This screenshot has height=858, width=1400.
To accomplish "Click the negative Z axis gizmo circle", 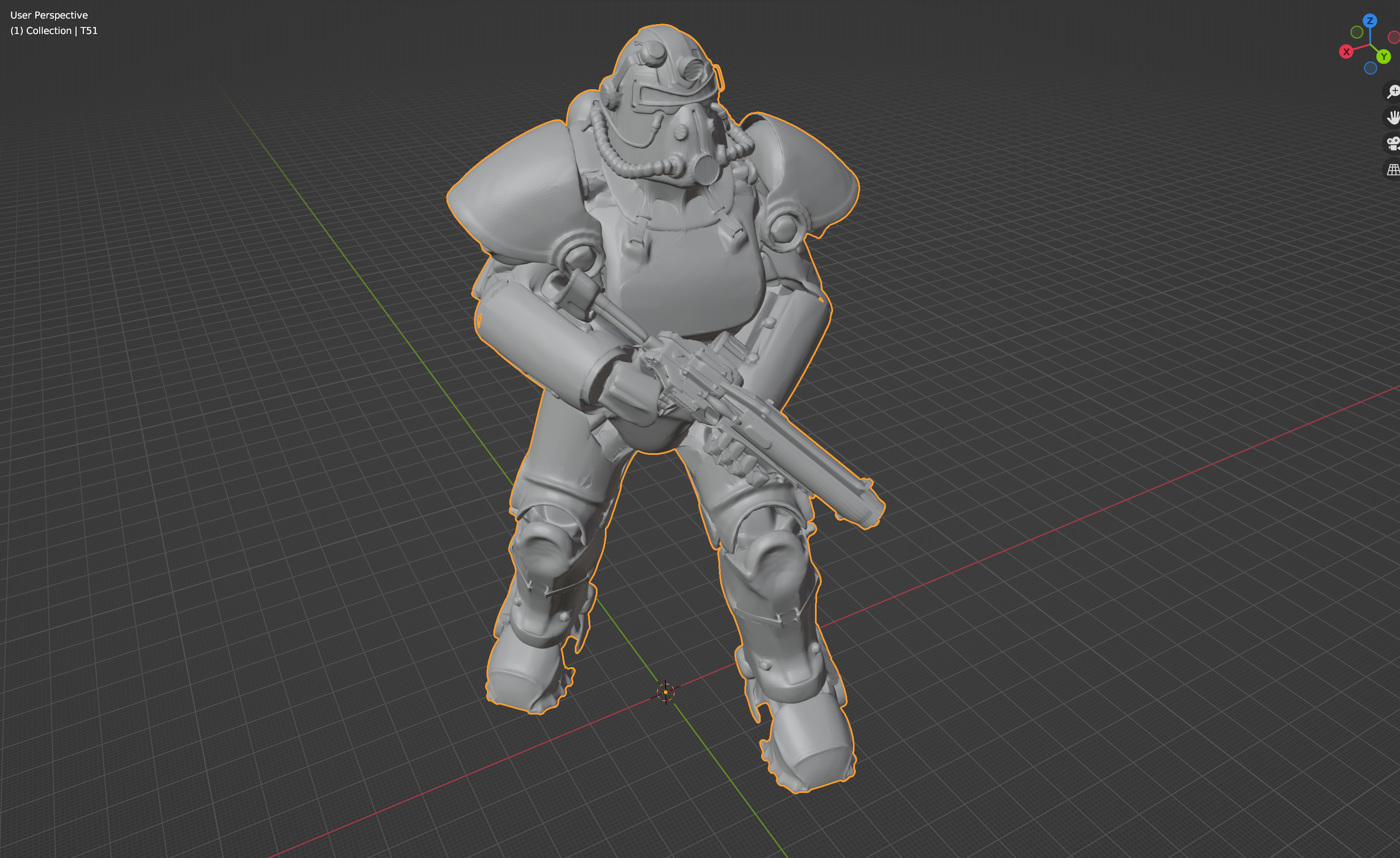I will 1370,68.
